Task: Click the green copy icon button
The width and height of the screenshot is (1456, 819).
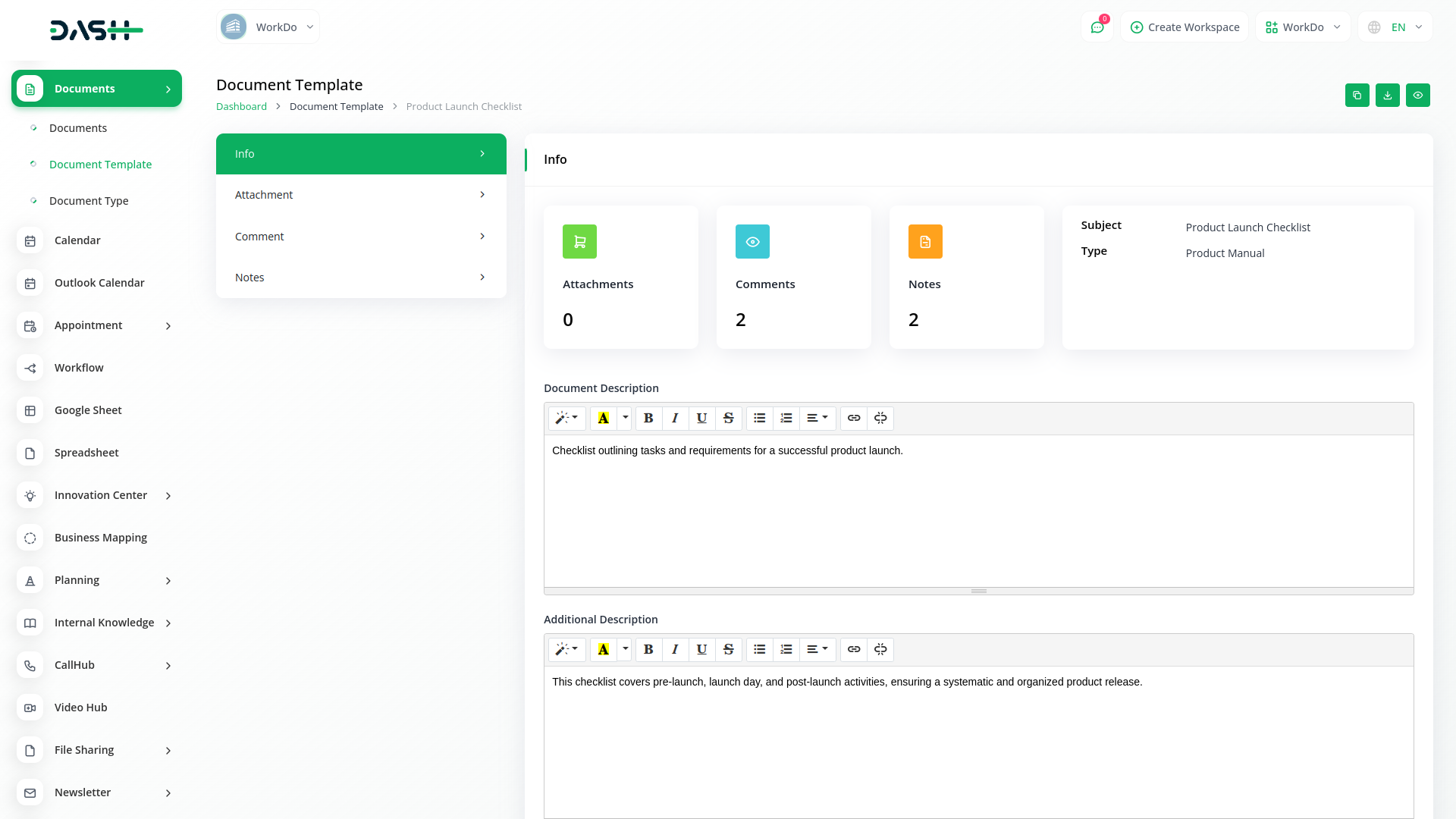Action: coord(1357,96)
